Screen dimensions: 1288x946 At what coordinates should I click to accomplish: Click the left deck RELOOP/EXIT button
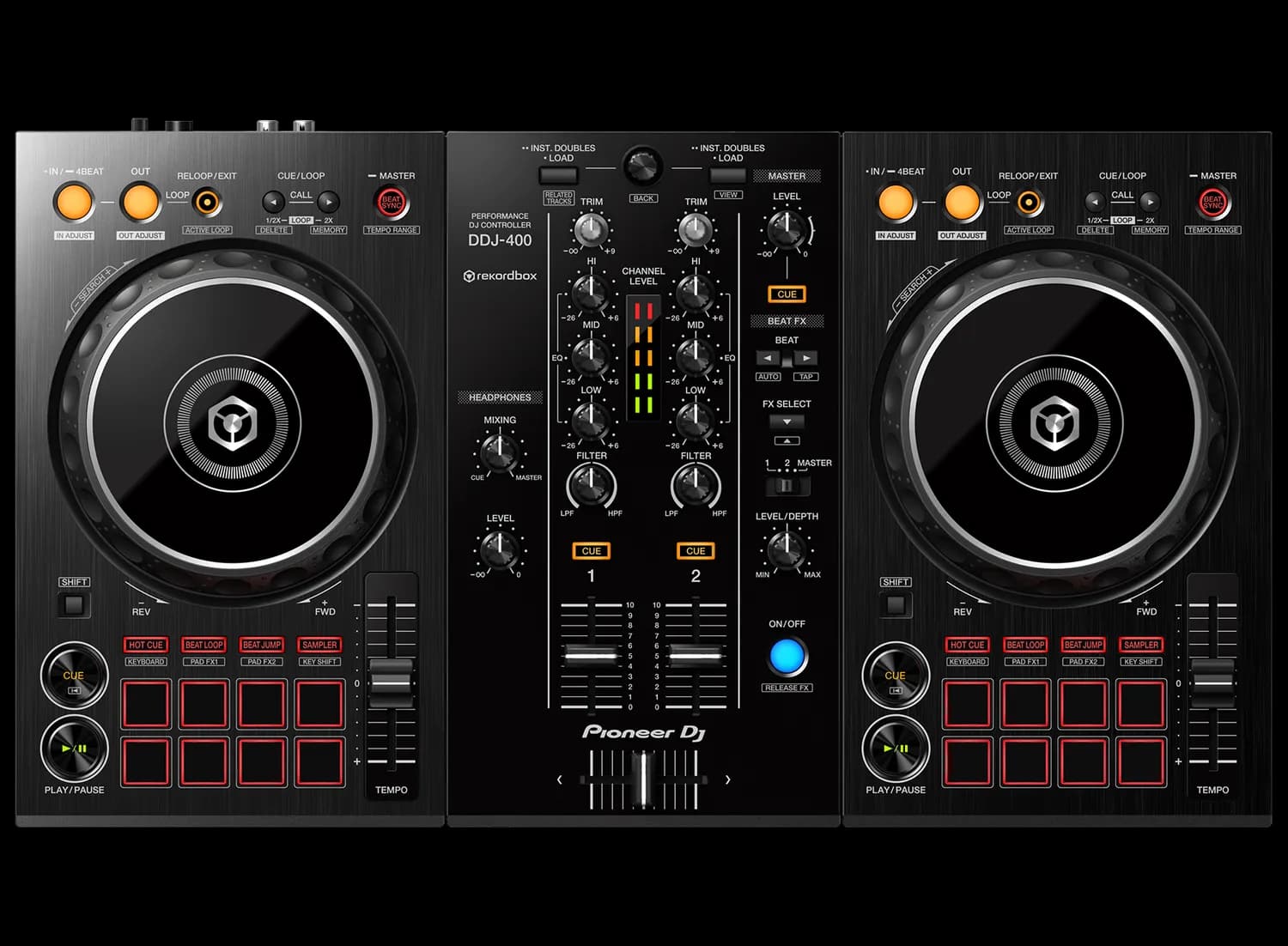206,203
